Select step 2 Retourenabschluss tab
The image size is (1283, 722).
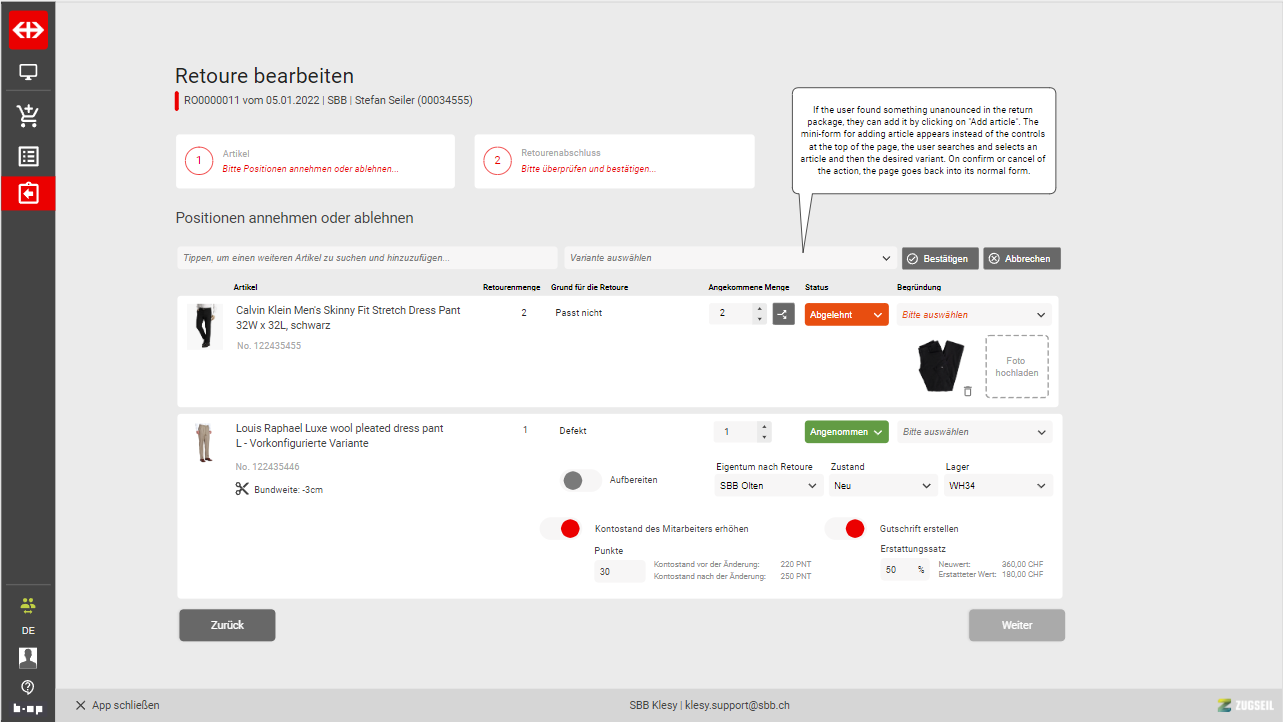(613, 162)
